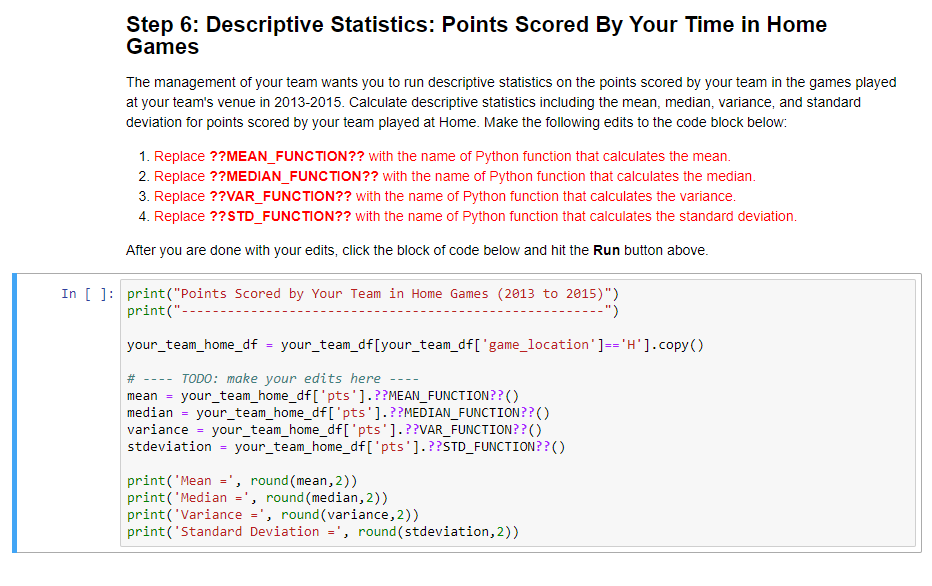This screenshot has height=586, width=932.
Task: Click the blue cell selection bar on the left
Action: 15,410
